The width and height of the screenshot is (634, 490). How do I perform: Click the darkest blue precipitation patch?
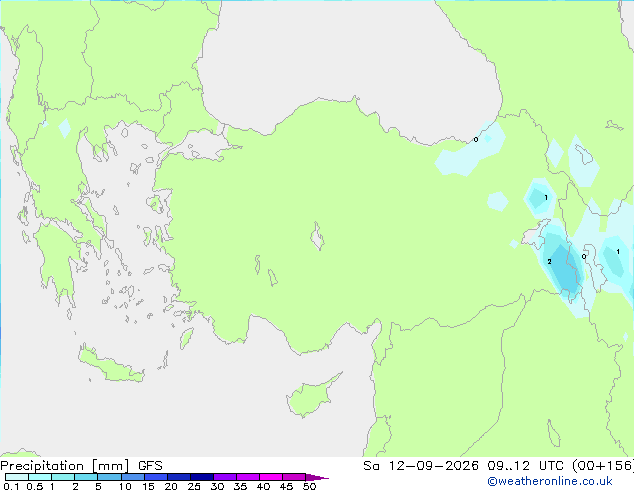564,269
